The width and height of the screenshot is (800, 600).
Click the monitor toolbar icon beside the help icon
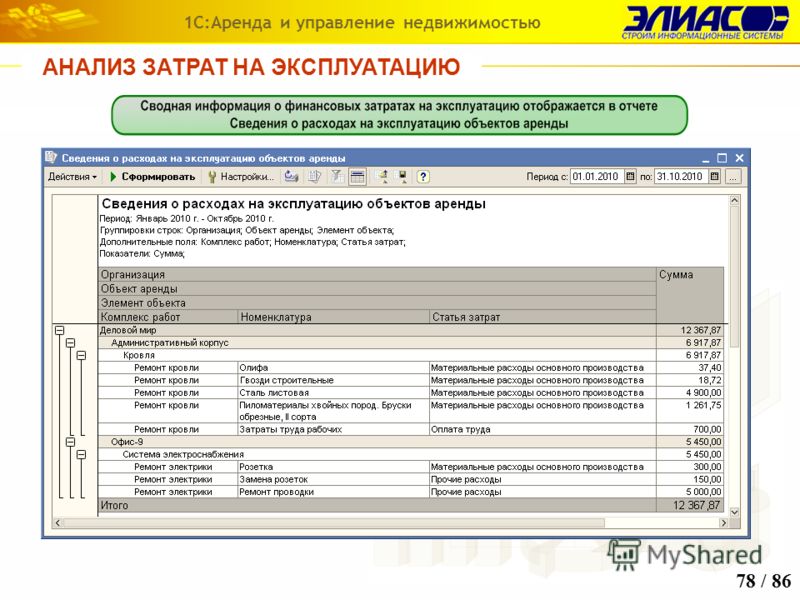(x=403, y=177)
